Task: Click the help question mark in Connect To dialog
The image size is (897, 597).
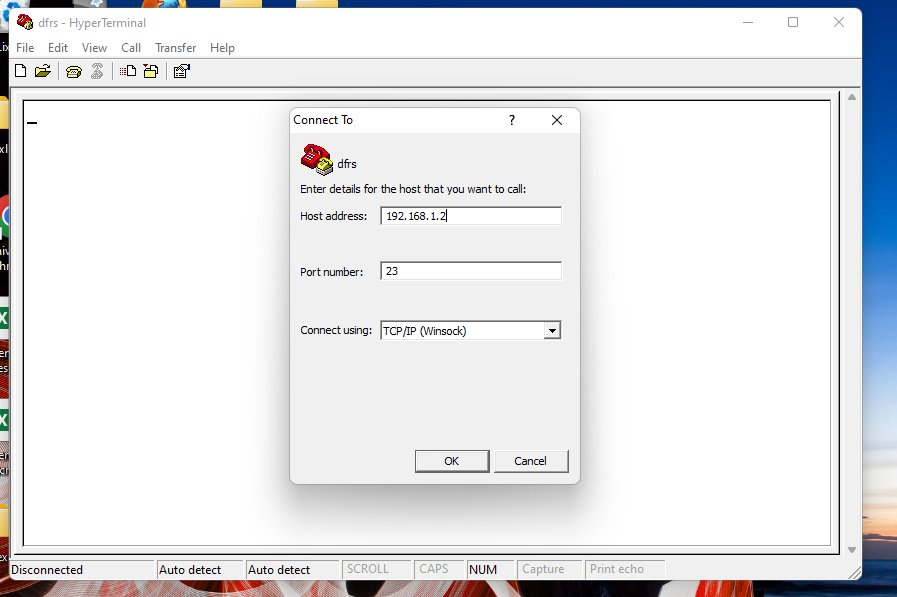Action: pyautogui.click(x=512, y=120)
